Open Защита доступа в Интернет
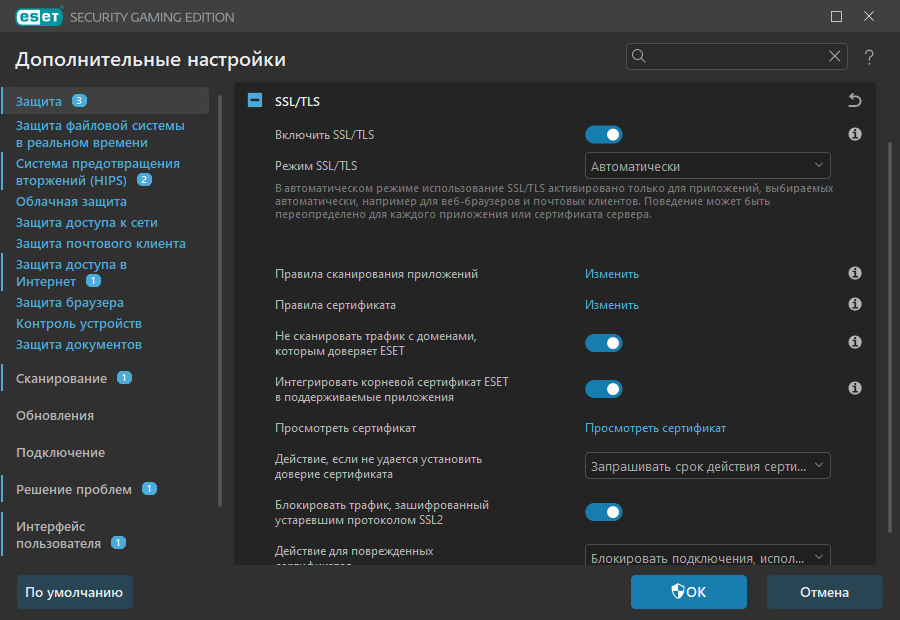Viewport: 900px width, 620px height. [71, 273]
